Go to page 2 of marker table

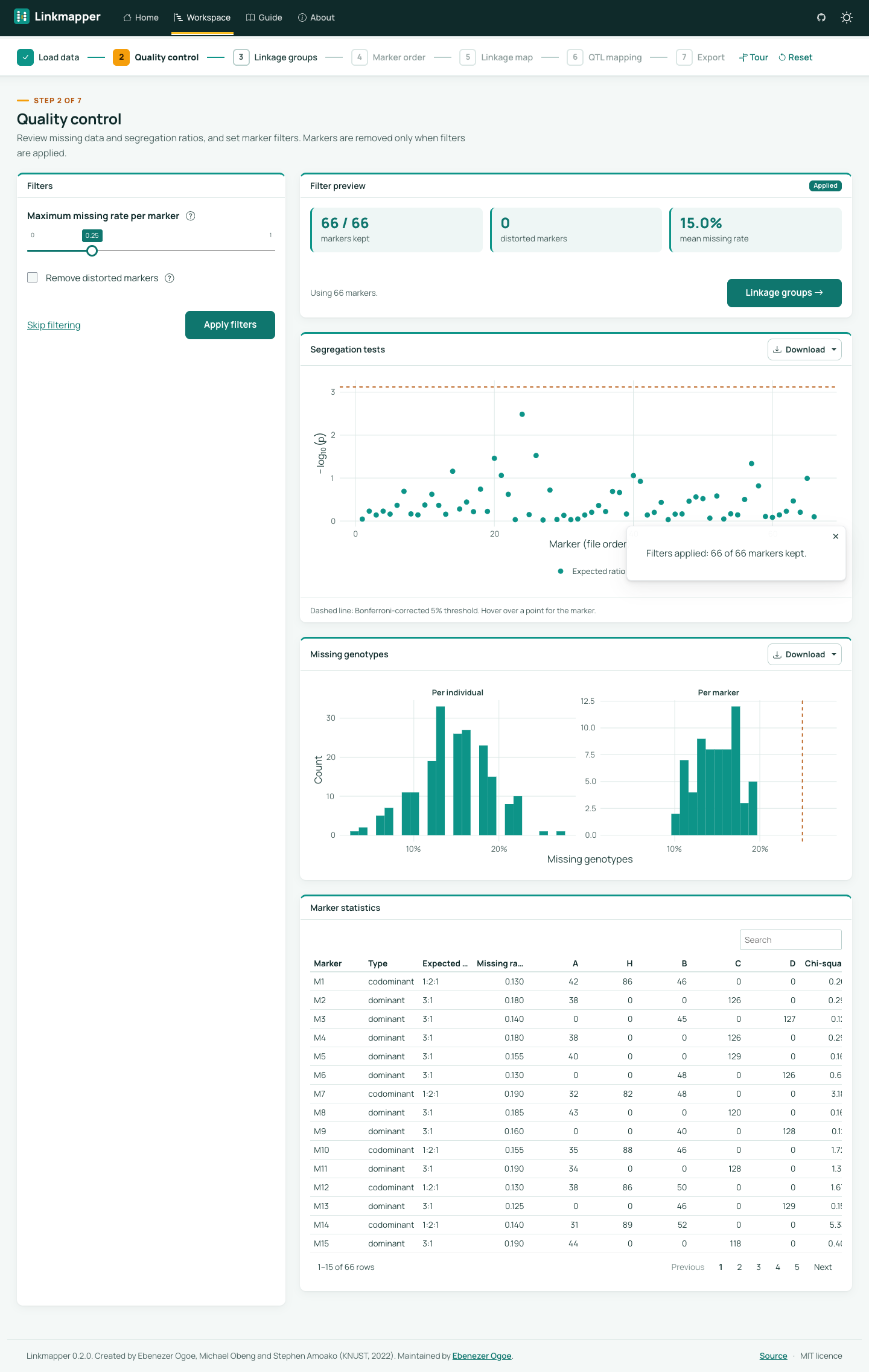[x=739, y=1267]
